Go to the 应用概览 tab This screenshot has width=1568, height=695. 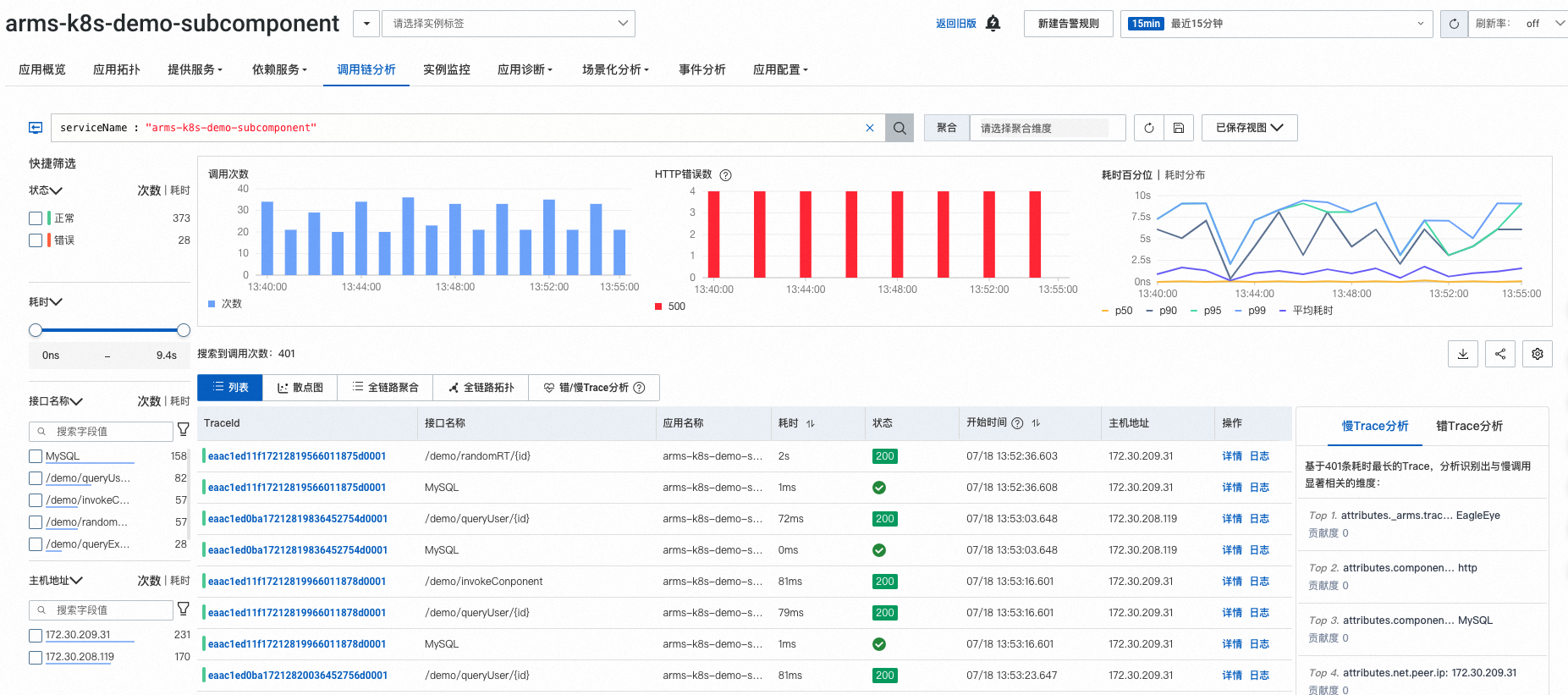pos(42,69)
